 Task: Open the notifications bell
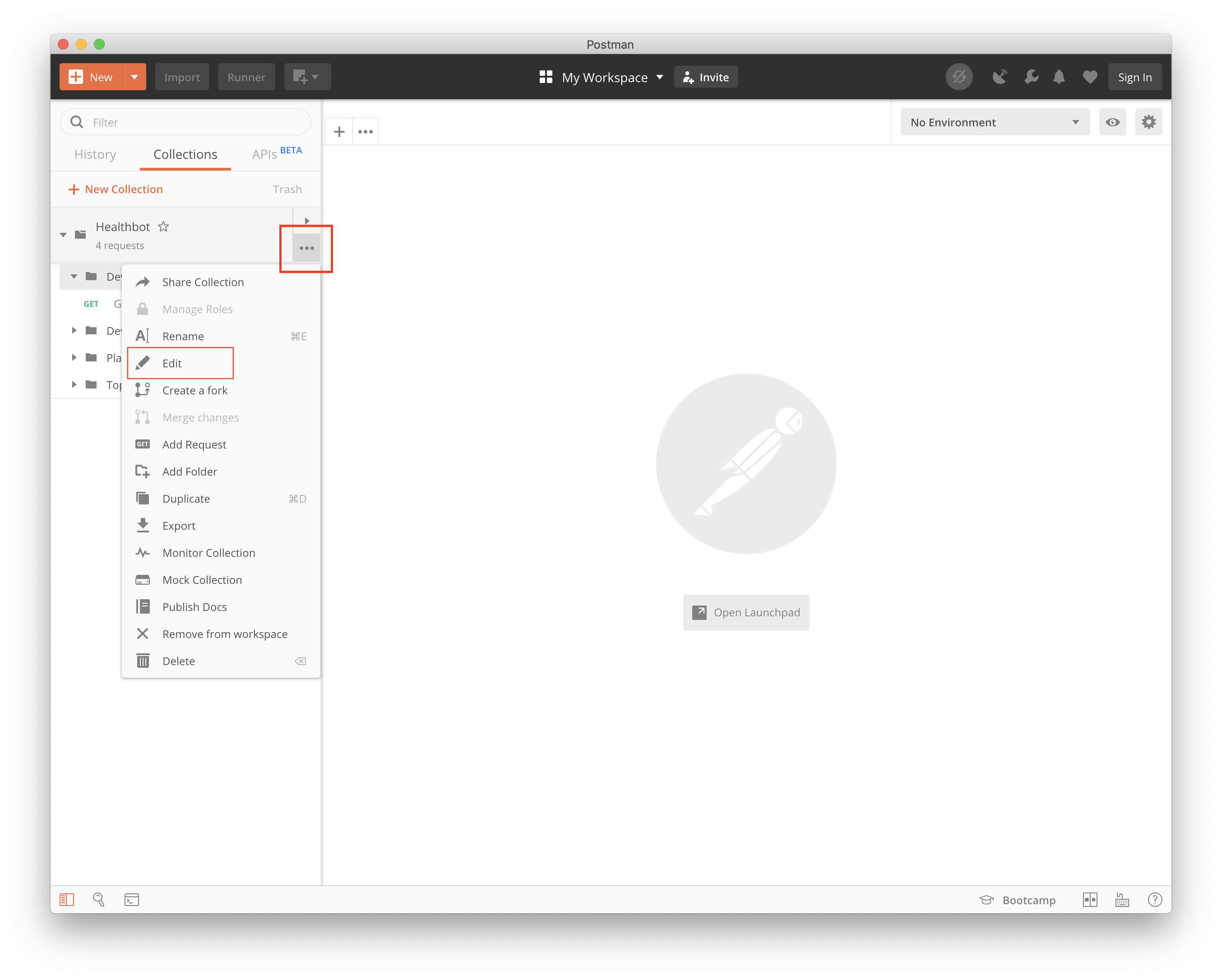[x=1059, y=77]
